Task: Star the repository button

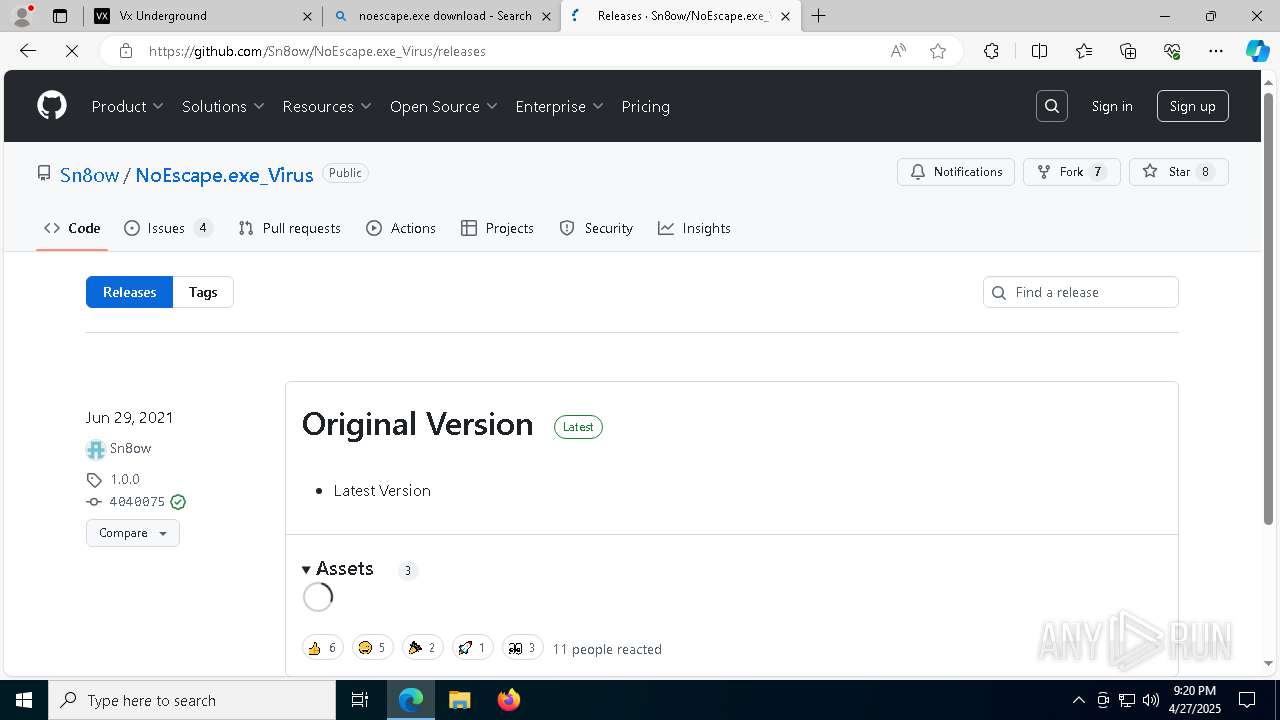Action: 1178,172
